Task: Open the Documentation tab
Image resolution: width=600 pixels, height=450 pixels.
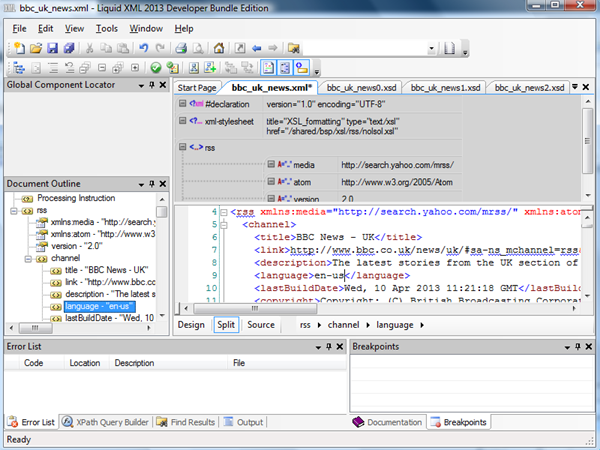Action: point(387,422)
